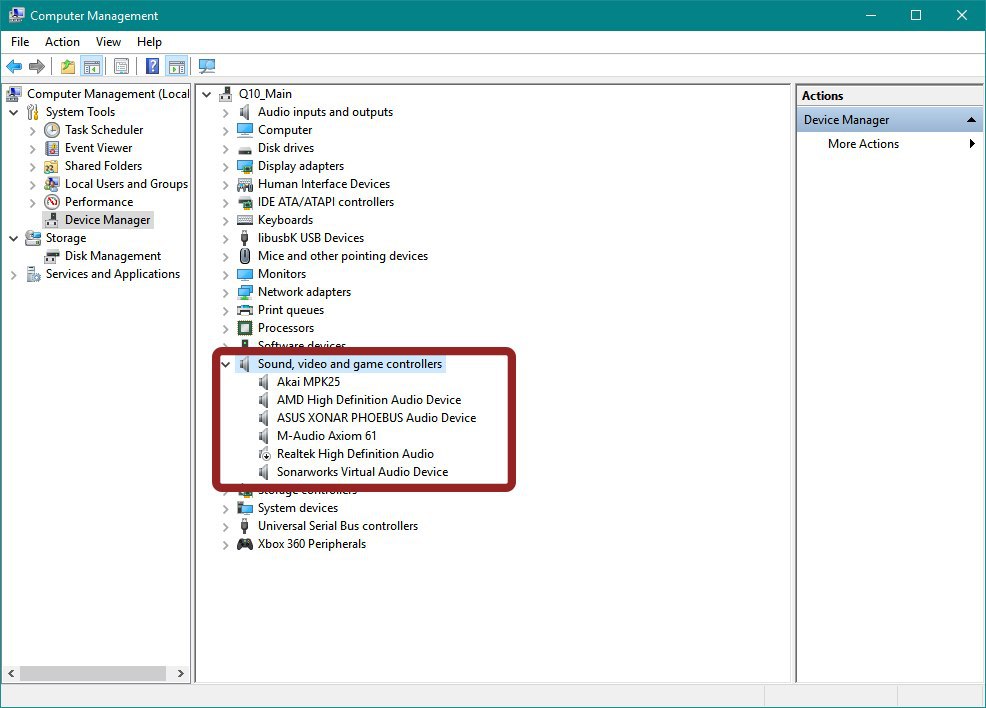Select Sonarworks Virtual Audio Device
This screenshot has width=986, height=708.
tap(363, 472)
